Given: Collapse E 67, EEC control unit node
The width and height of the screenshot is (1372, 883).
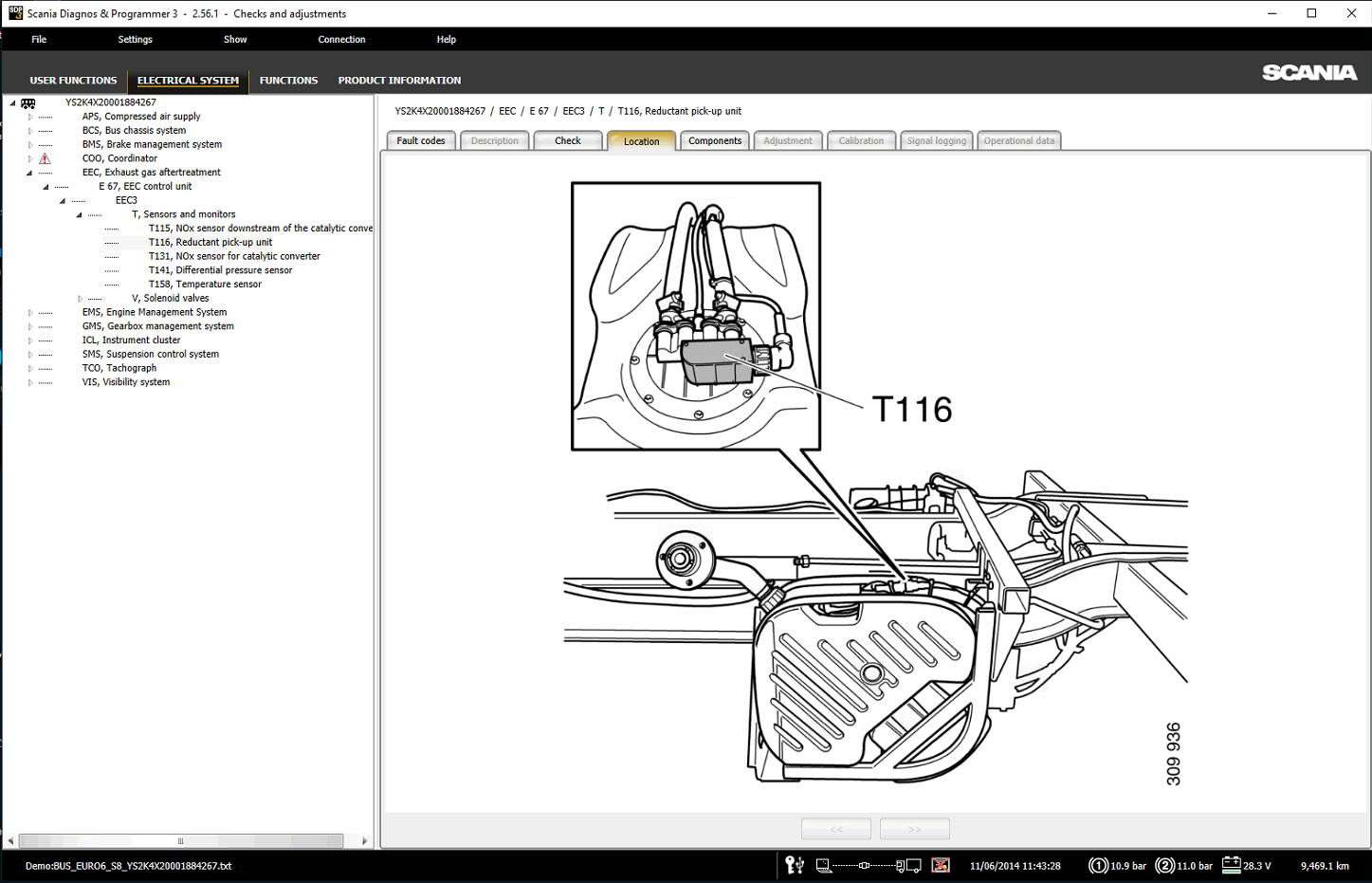Looking at the screenshot, I should tap(46, 187).
